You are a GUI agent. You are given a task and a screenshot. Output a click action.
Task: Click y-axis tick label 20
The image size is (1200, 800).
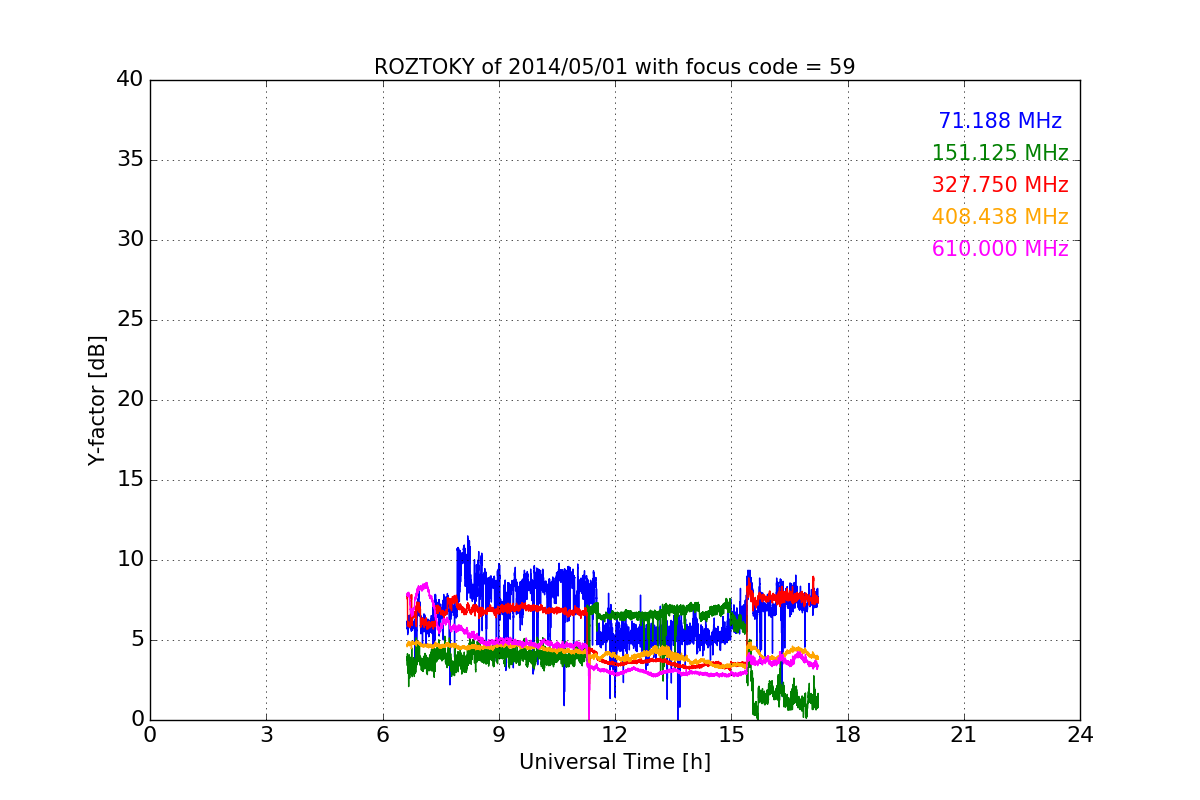click(130, 400)
